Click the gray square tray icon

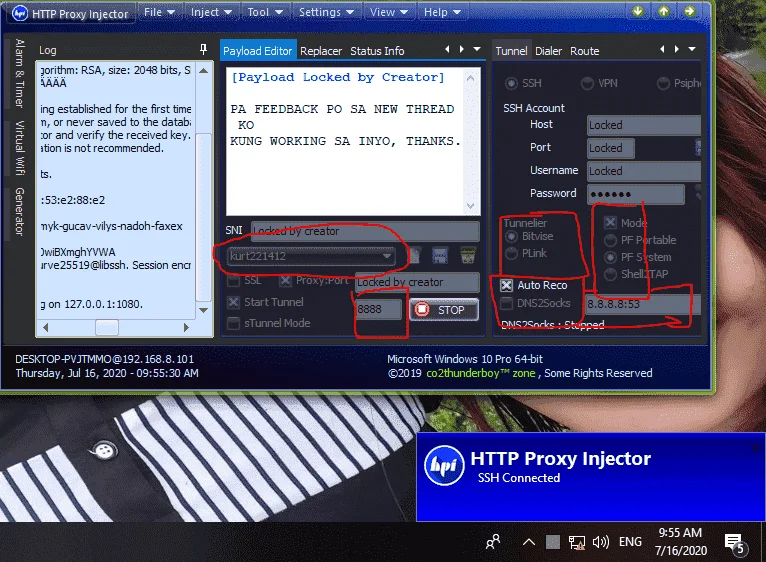click(x=553, y=542)
